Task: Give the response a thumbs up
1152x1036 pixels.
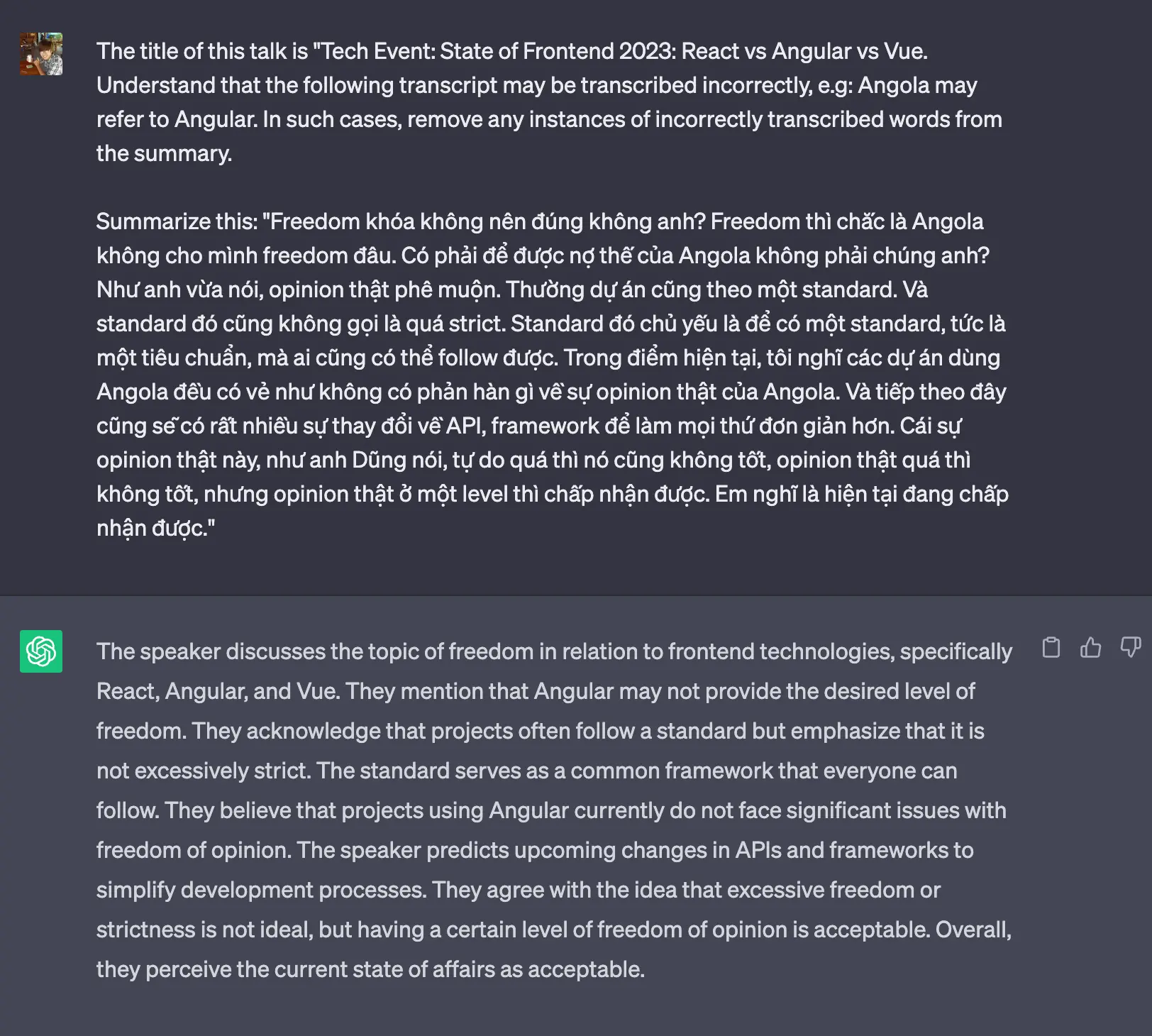Action: click(x=1090, y=647)
